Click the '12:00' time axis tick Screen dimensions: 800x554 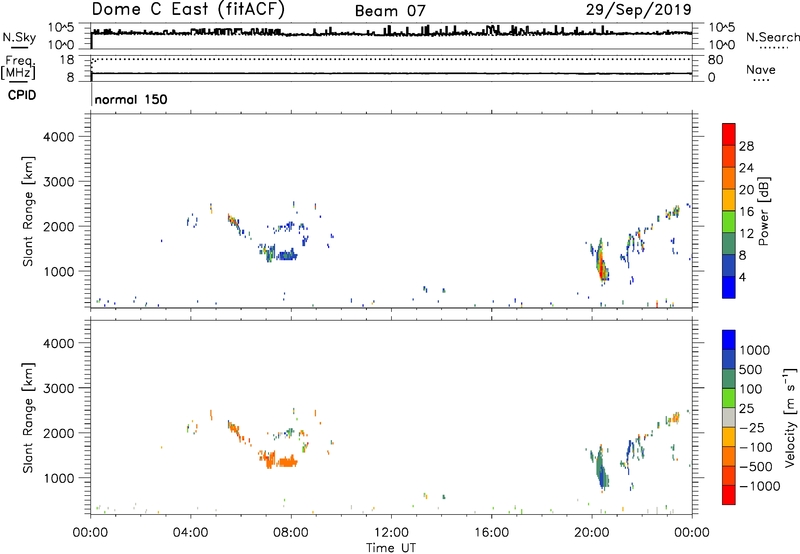(x=391, y=533)
